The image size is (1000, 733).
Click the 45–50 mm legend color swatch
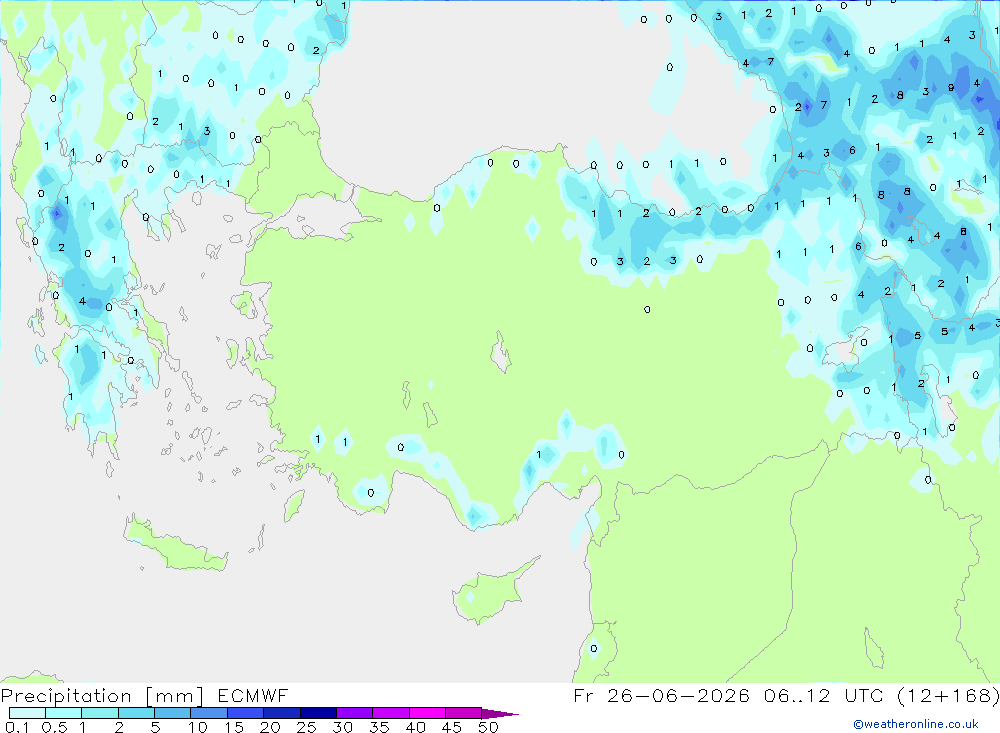(464, 713)
